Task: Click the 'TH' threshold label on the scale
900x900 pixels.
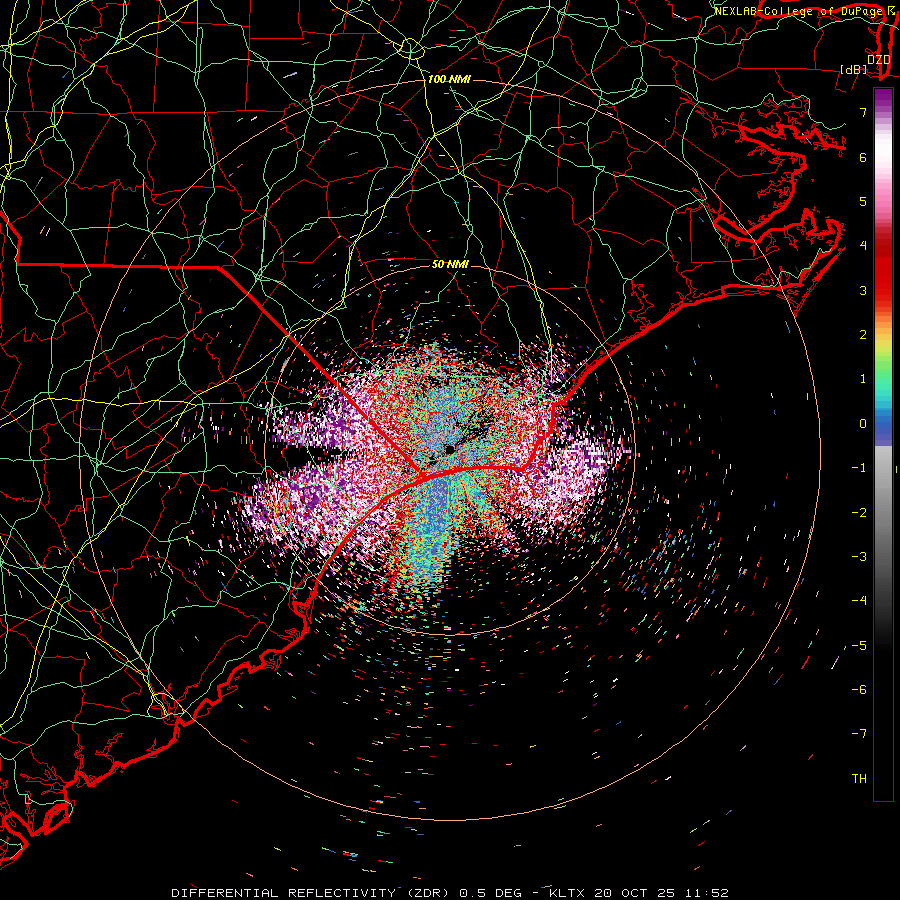Action: 859,779
